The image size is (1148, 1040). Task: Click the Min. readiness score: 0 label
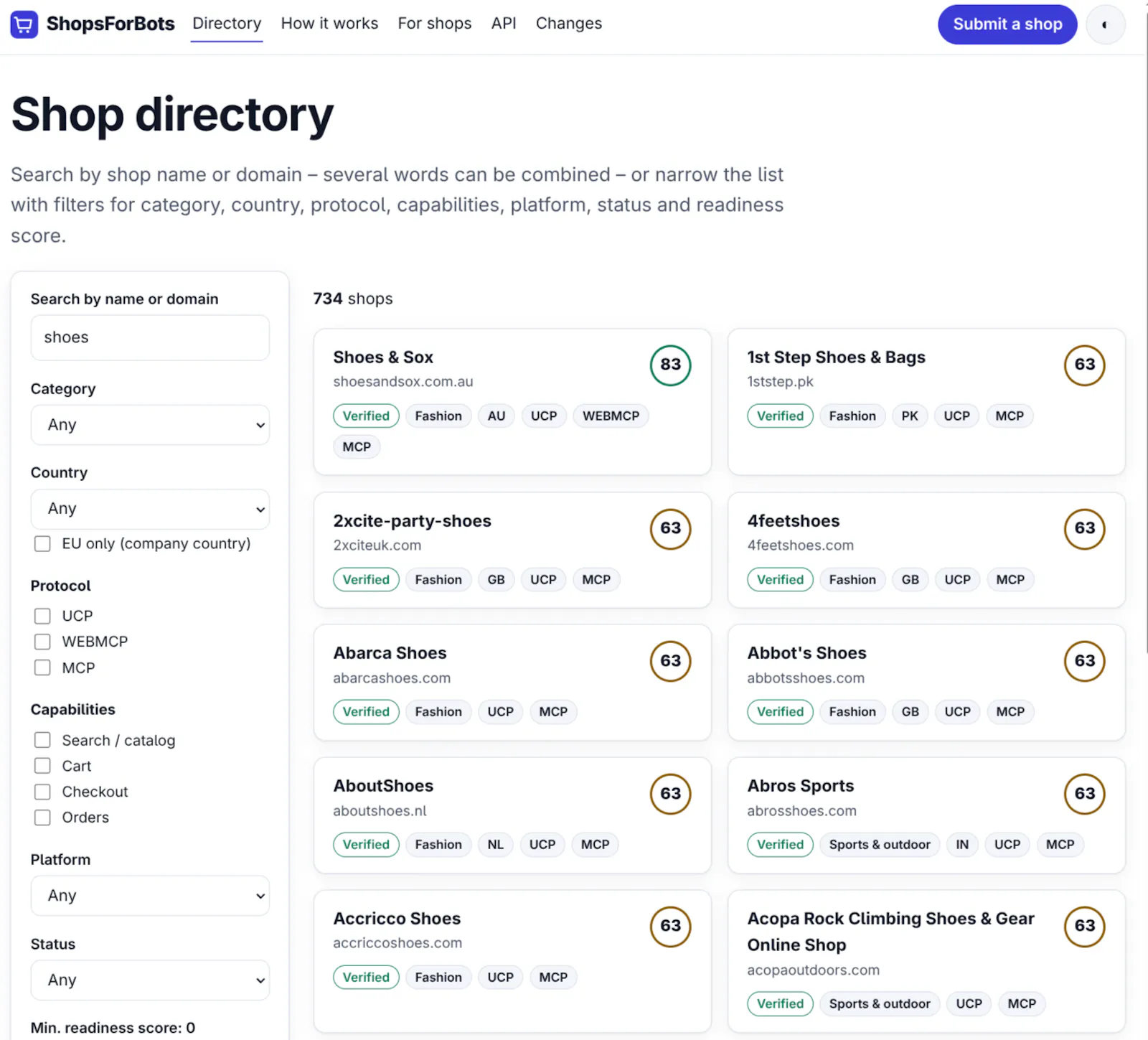click(113, 1028)
